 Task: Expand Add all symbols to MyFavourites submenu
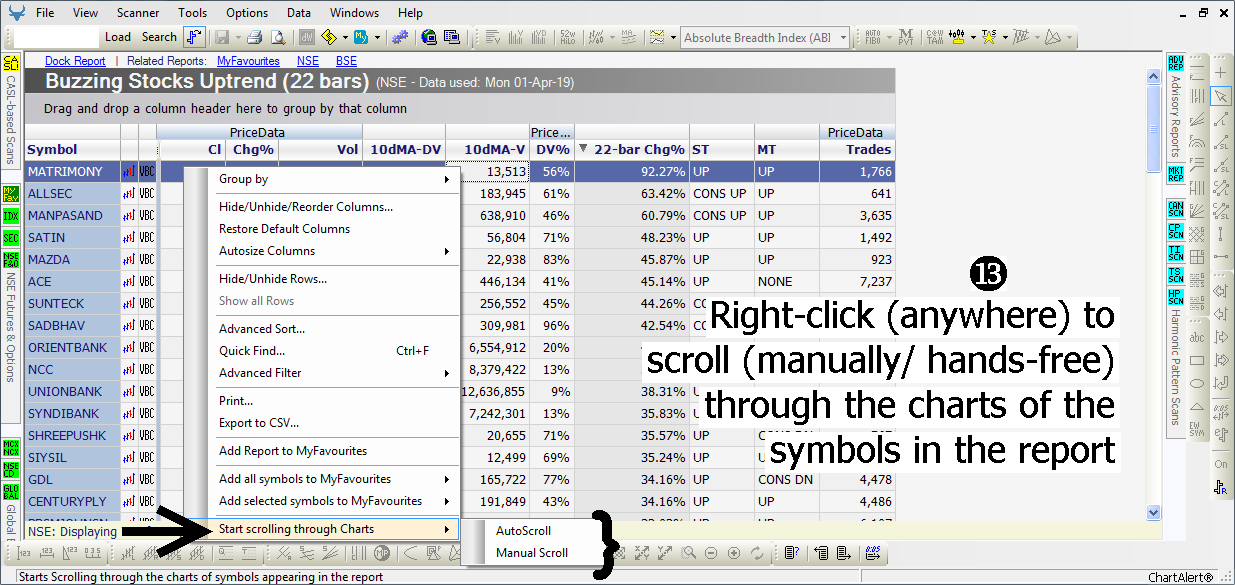click(335, 479)
